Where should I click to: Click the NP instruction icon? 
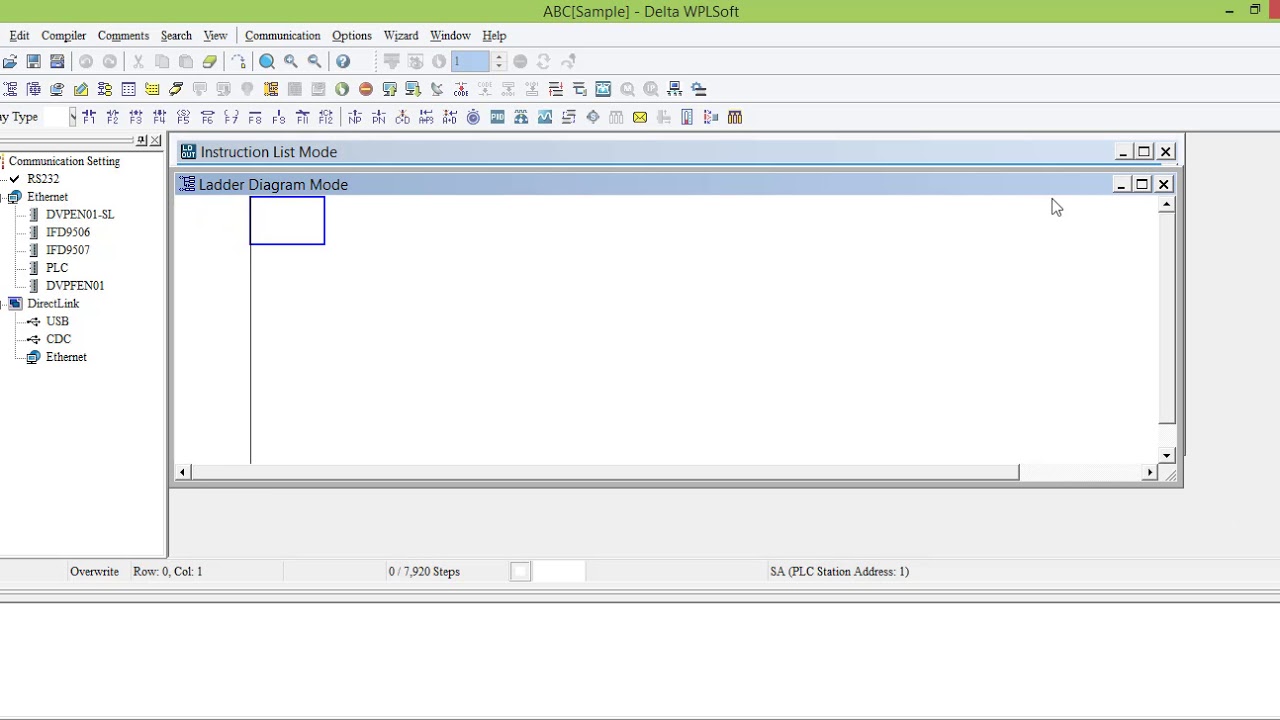click(x=355, y=117)
